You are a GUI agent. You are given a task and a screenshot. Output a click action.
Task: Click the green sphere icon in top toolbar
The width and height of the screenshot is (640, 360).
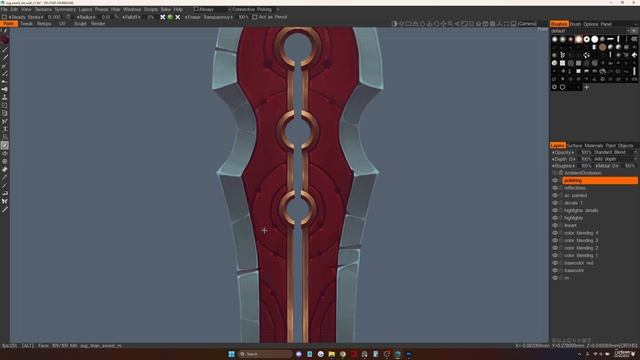(x=170, y=17)
